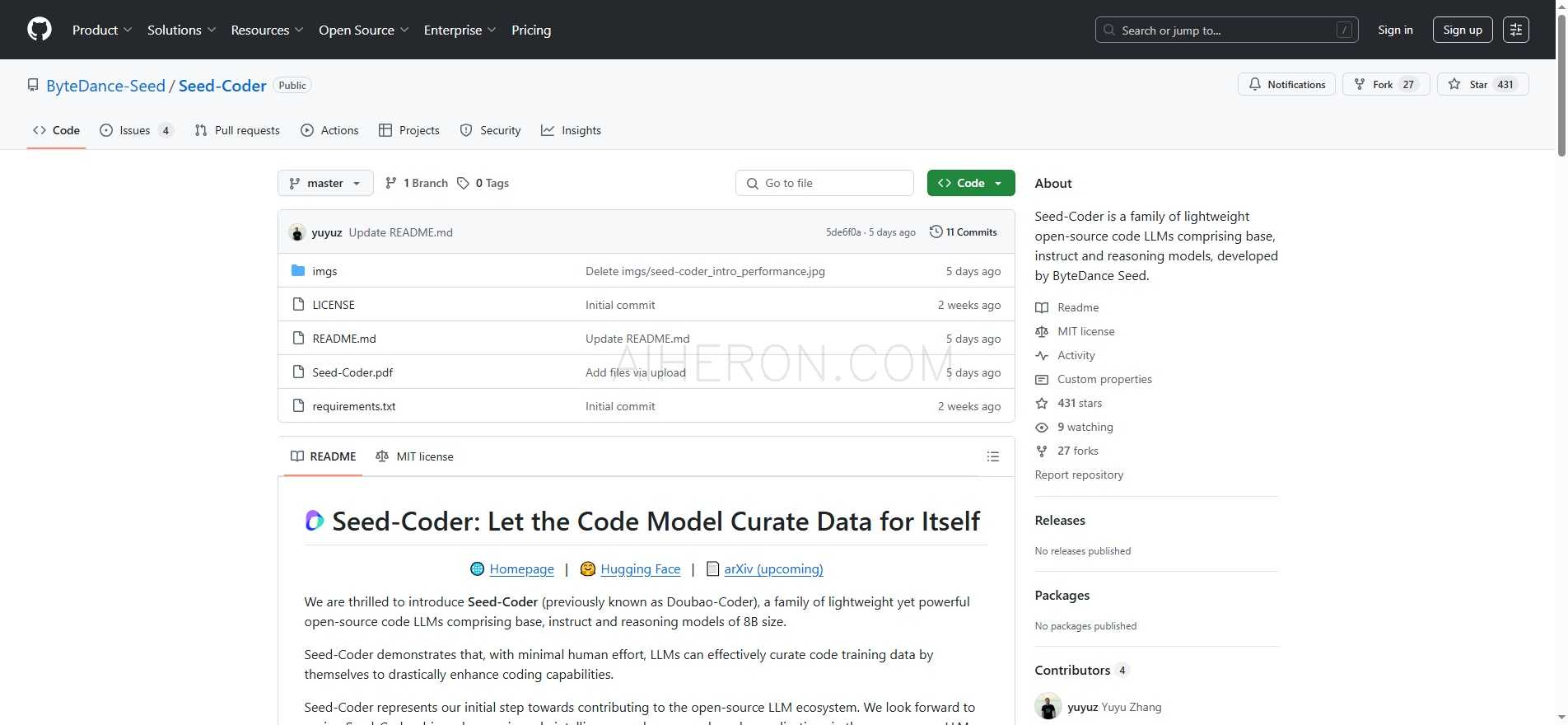Open Delete imgs/seed-coder_intro_performance.jpg commit

click(705, 271)
